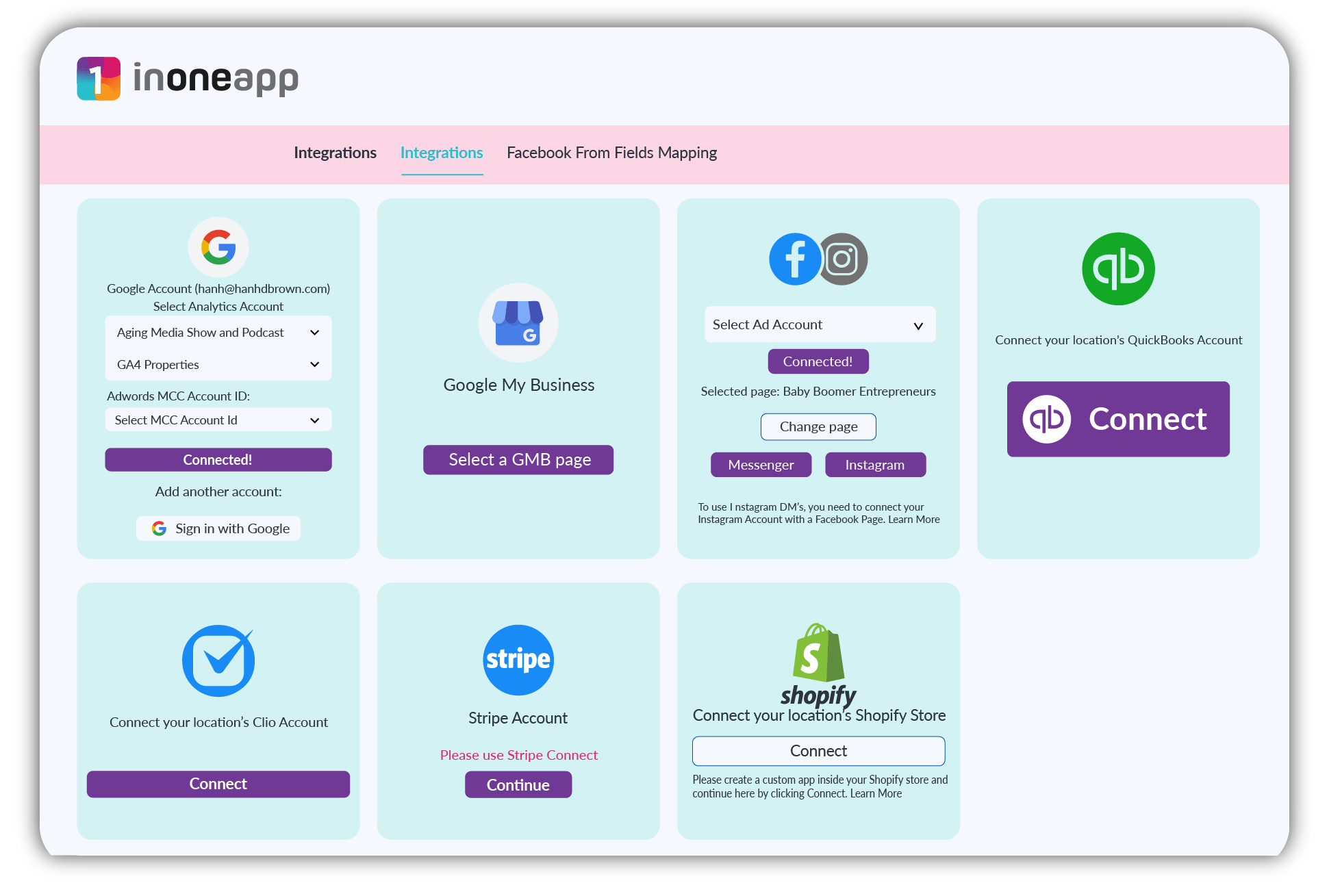Click the Facebook logo icon
Screen dimensions: 1329x896
795,259
